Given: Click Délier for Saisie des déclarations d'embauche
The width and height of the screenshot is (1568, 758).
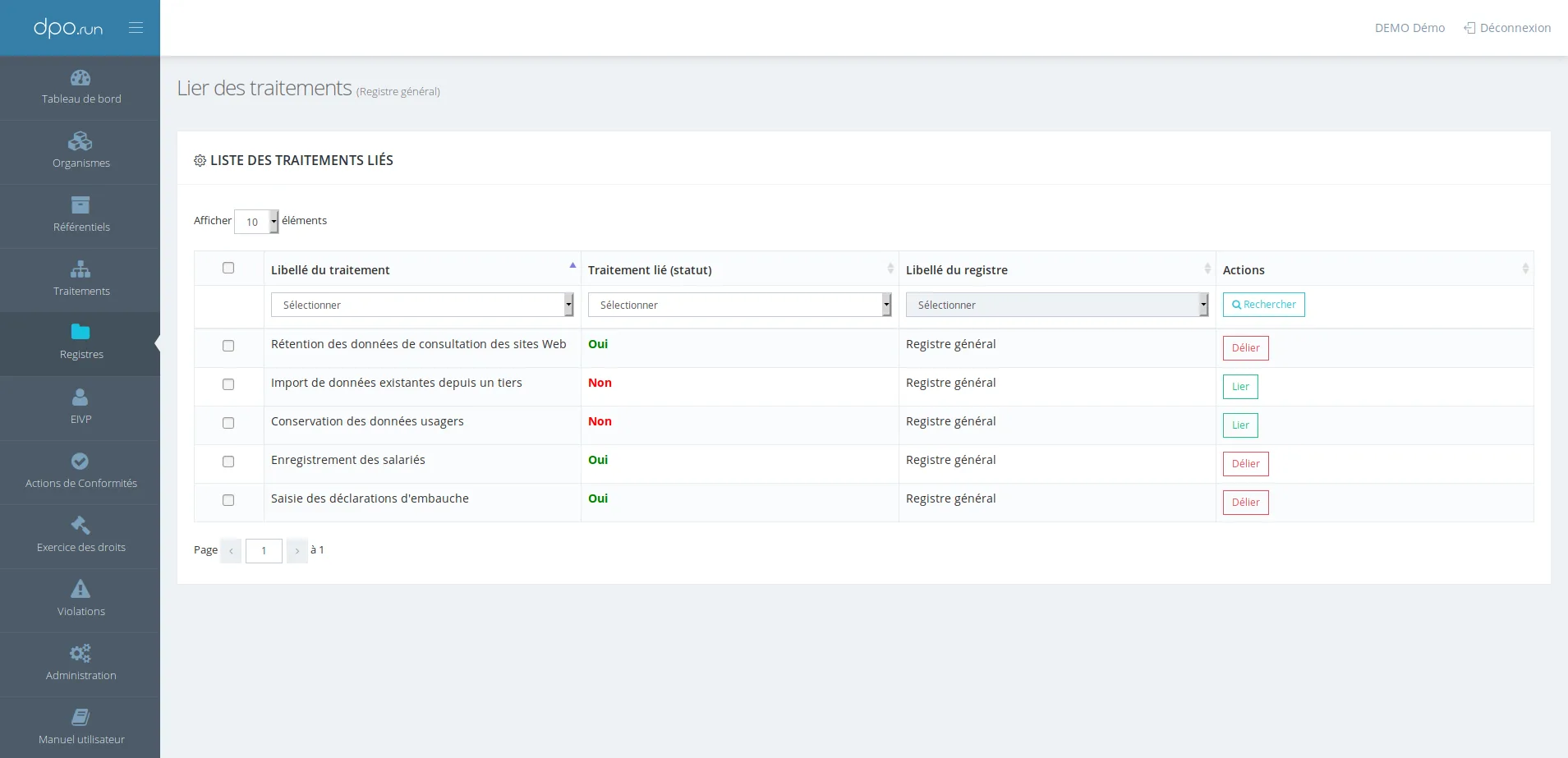Looking at the screenshot, I should coord(1245,503).
